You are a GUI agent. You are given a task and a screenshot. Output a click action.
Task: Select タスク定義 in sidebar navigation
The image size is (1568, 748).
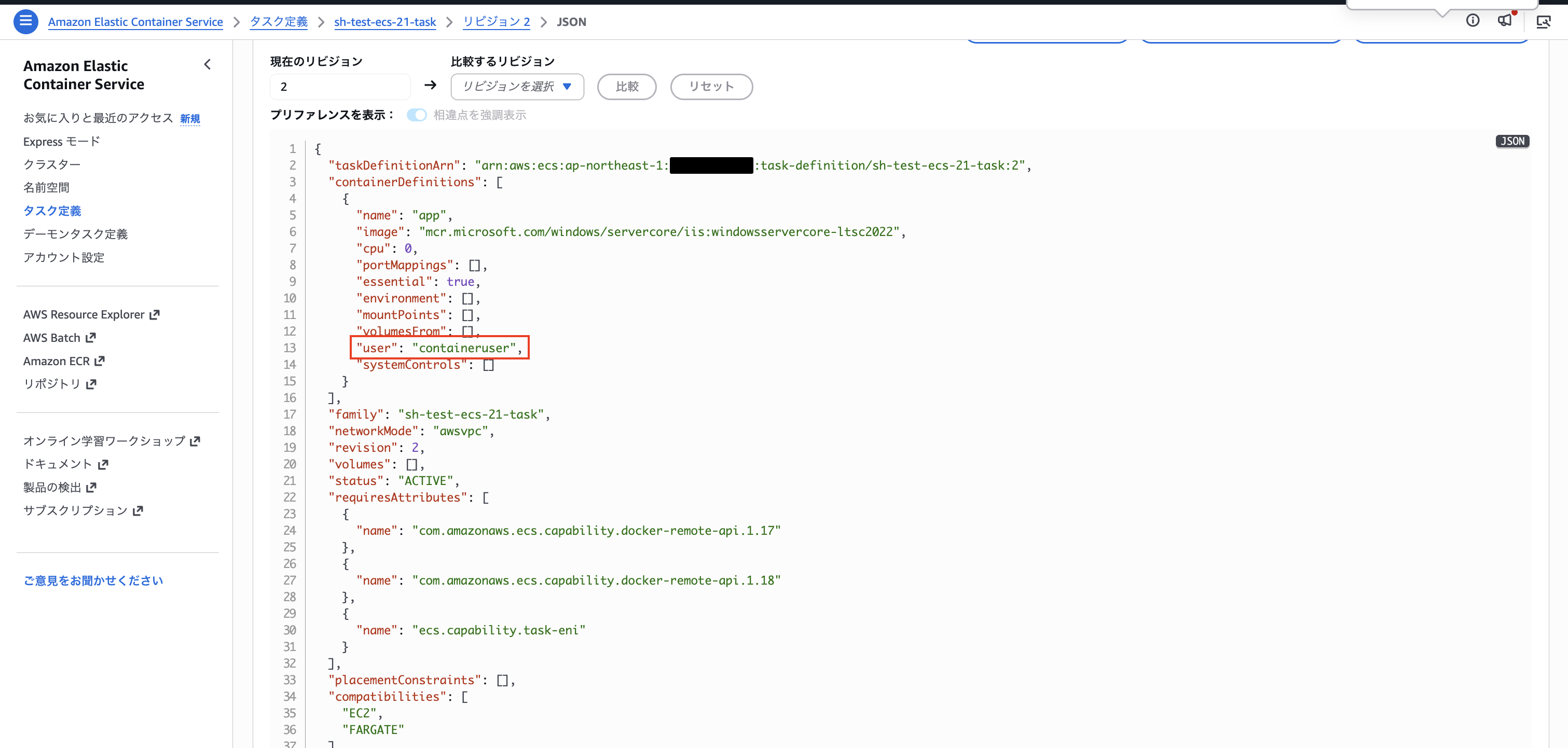point(52,211)
